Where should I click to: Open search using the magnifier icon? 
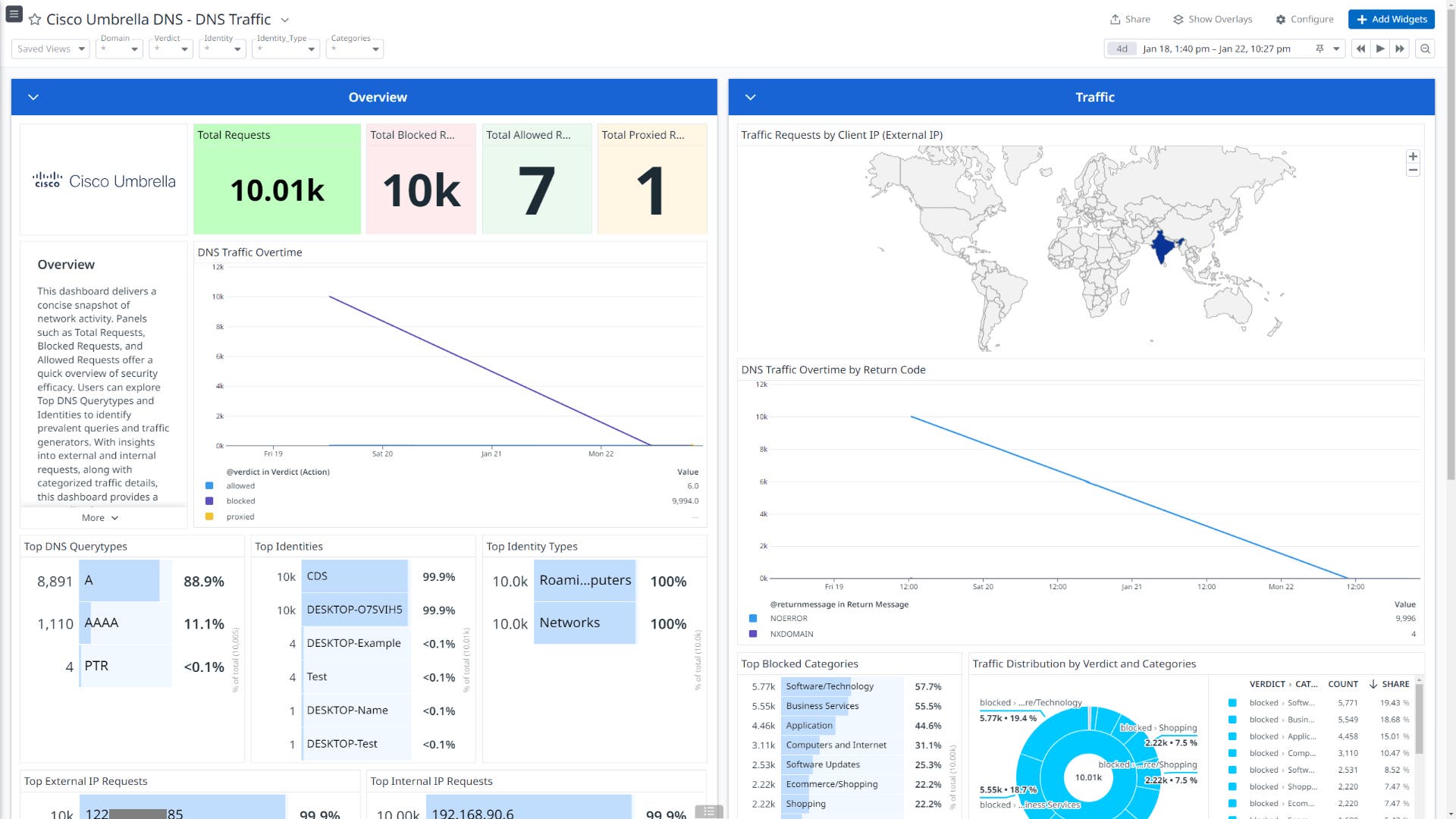(1425, 49)
